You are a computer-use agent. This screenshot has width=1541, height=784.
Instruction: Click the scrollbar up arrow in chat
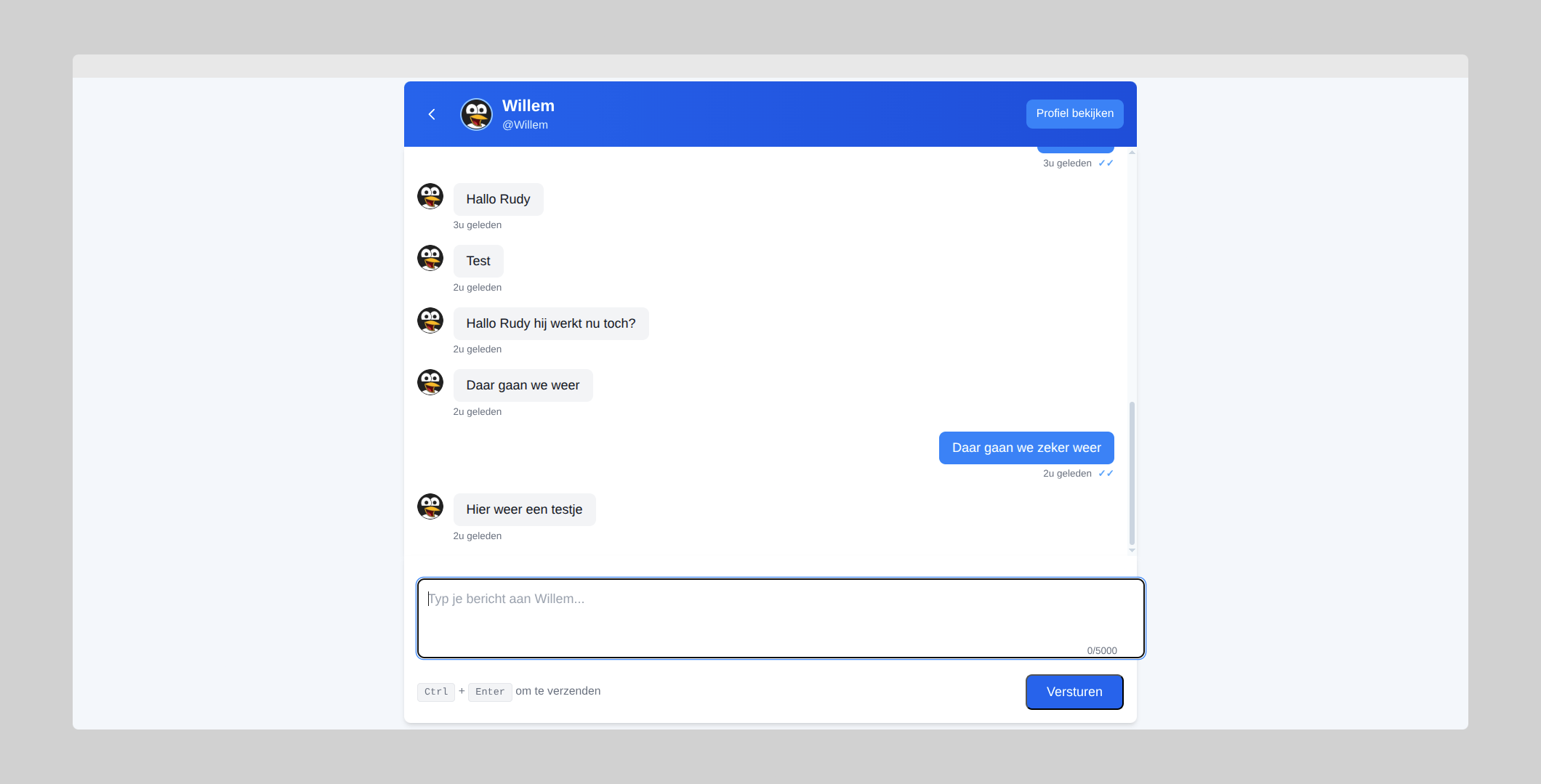[x=1132, y=153]
